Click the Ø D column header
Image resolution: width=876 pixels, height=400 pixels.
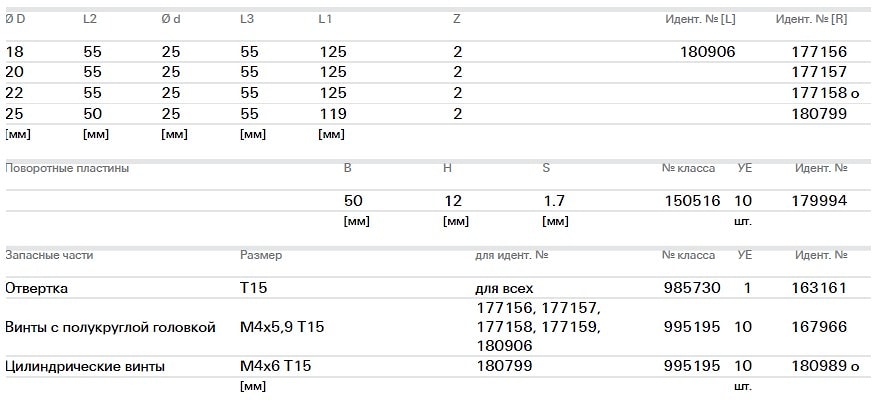[x=16, y=20]
